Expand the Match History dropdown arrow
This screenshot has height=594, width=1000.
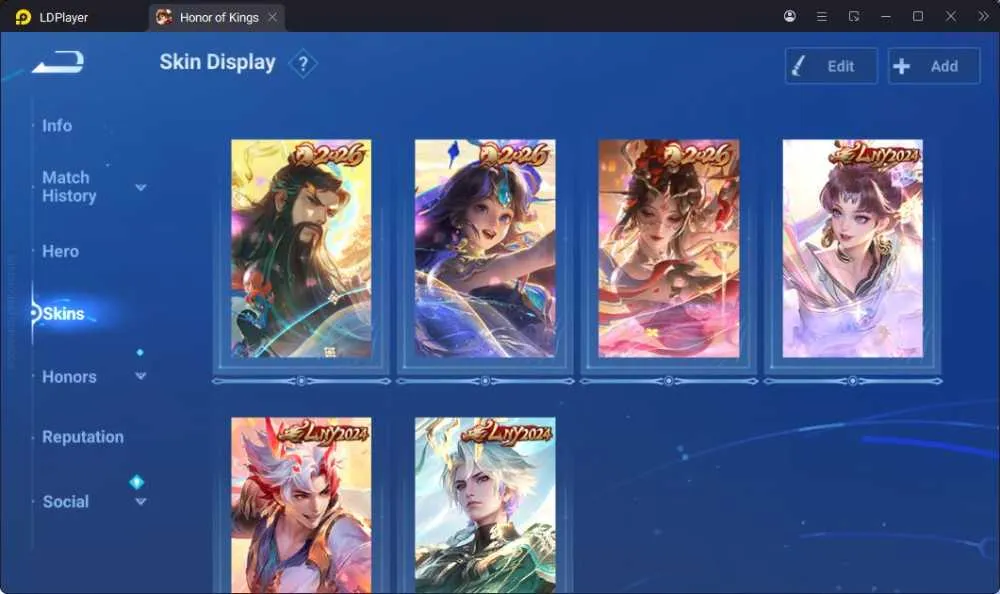tap(141, 187)
